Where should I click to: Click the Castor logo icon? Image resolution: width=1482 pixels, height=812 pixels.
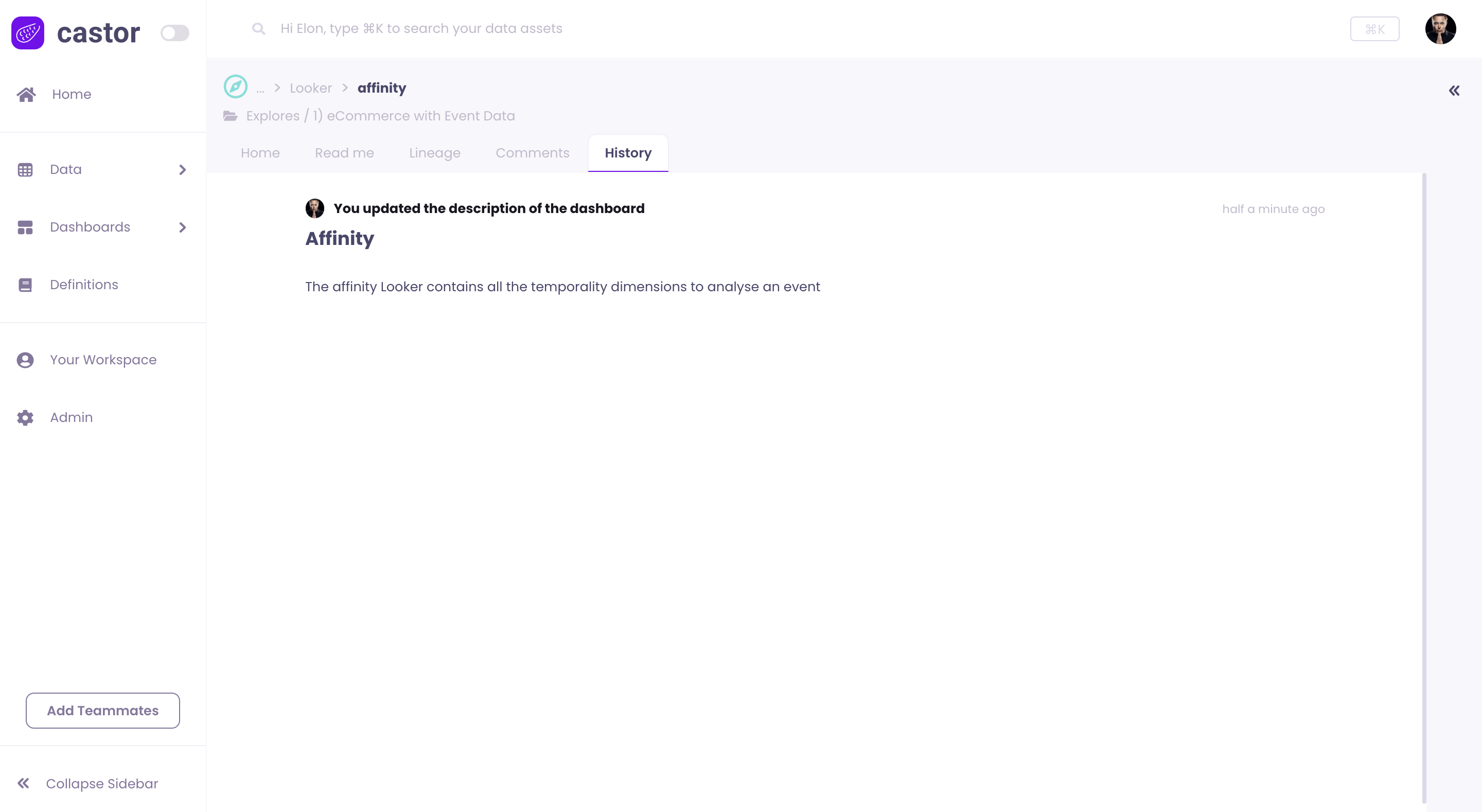(x=28, y=33)
